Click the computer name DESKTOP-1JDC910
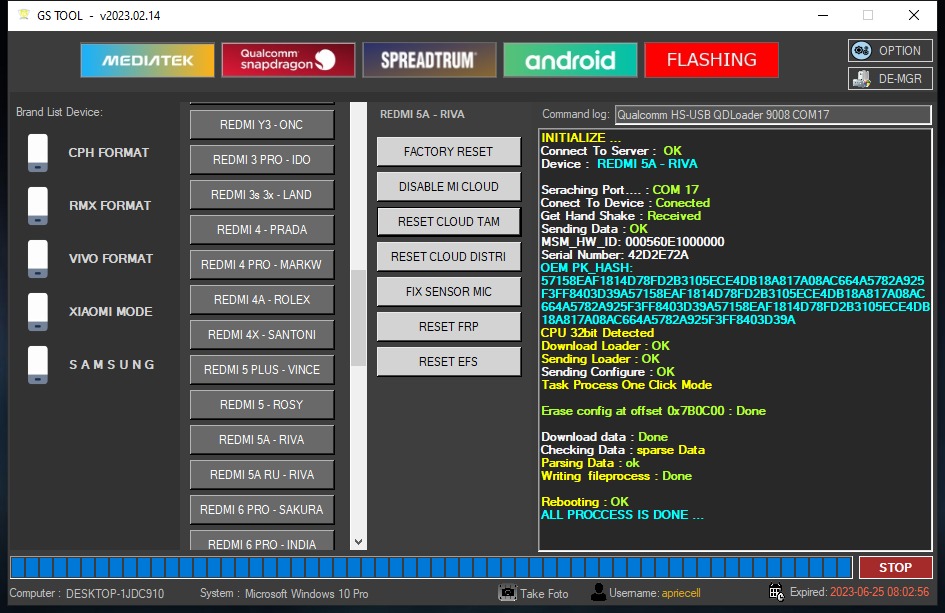 [x=115, y=594]
